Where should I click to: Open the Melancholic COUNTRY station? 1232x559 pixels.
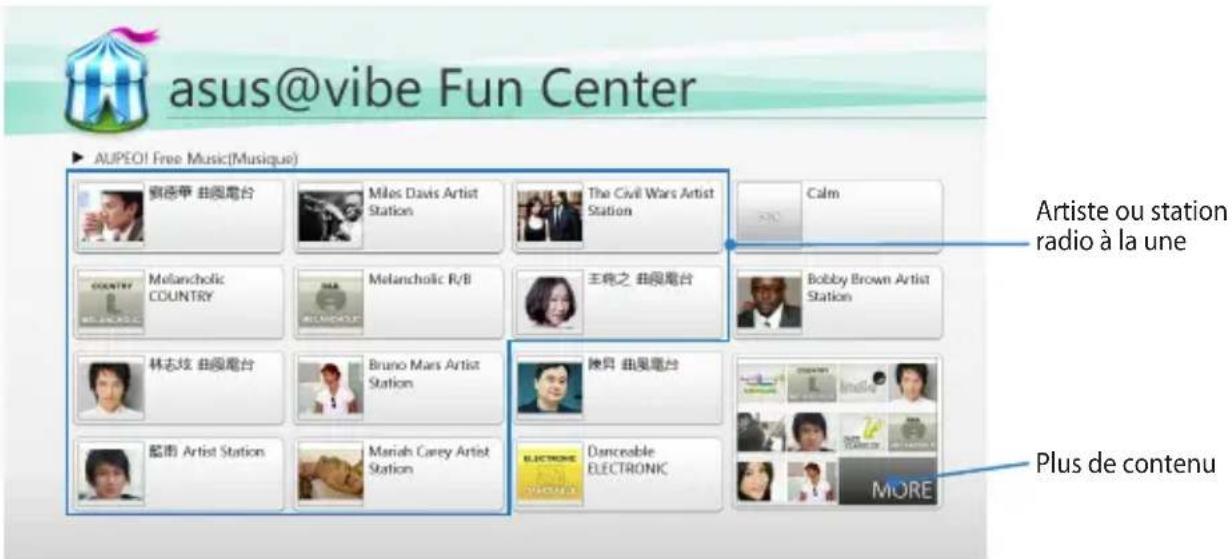pos(180,302)
